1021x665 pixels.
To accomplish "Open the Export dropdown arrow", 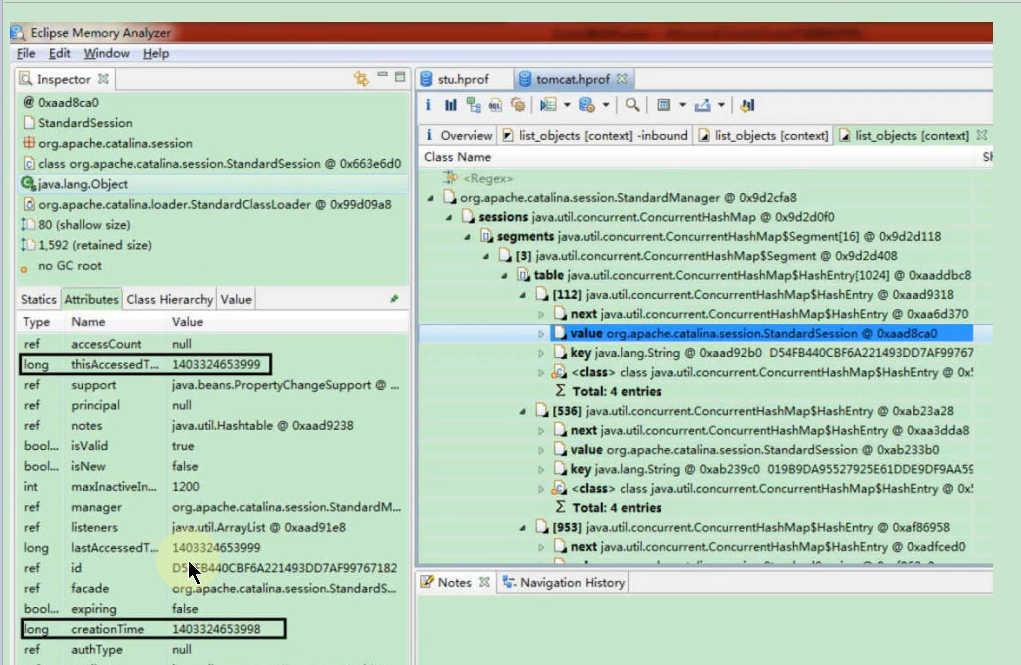I will click(x=721, y=105).
